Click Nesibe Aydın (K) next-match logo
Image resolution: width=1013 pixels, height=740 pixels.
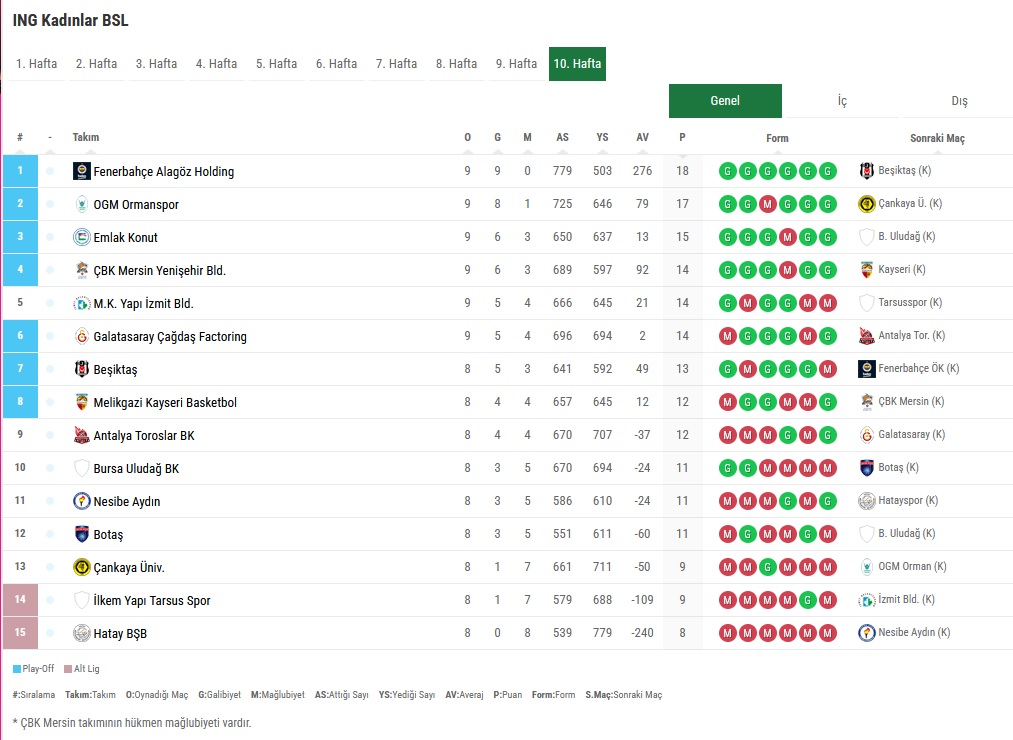coord(866,632)
